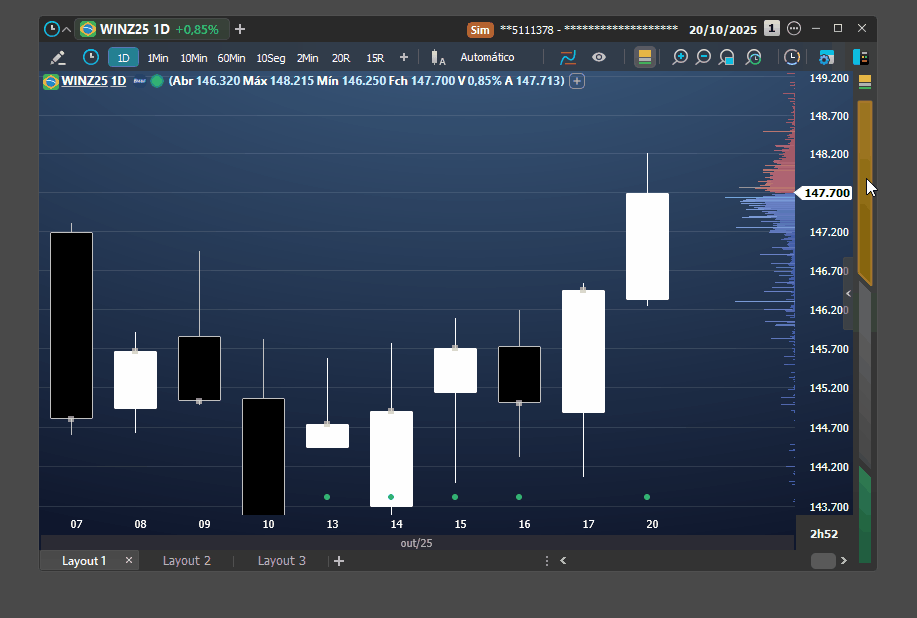Switch to the 2Min timeframe
The height and width of the screenshot is (618, 917).
[x=308, y=58]
